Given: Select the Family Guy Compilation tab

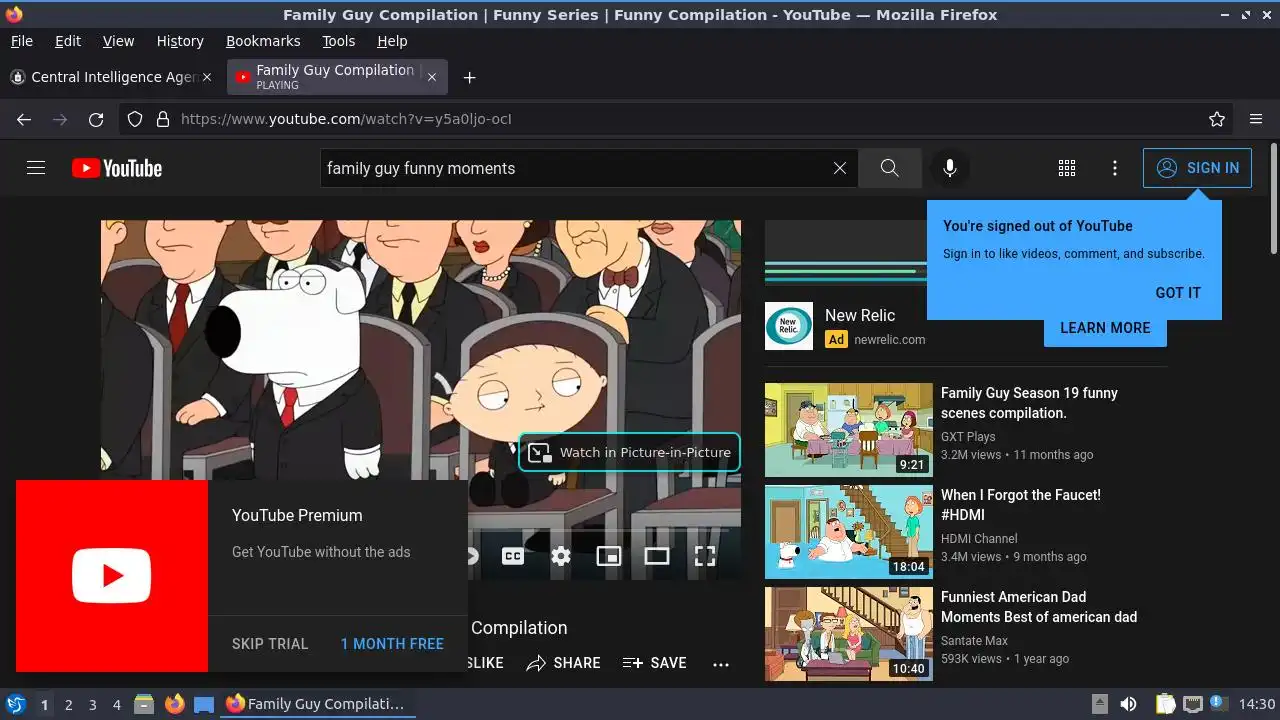Looking at the screenshot, I should point(337,77).
